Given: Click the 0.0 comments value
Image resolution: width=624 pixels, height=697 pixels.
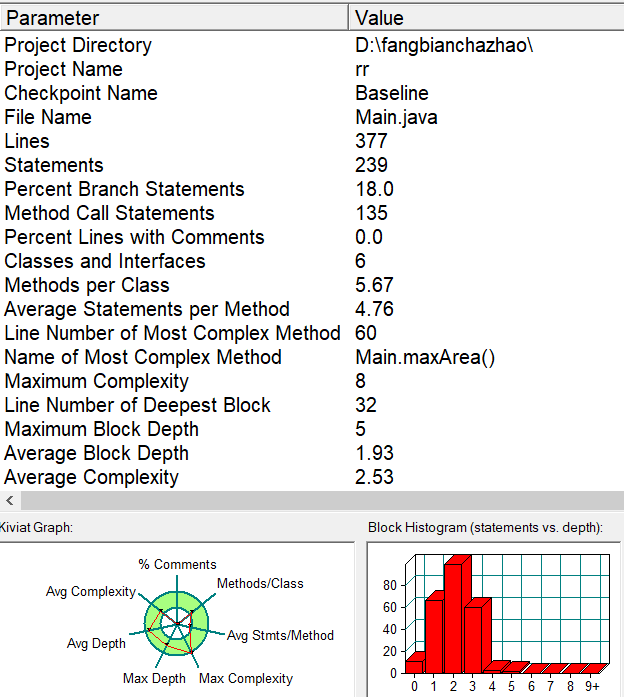Looking at the screenshot, I should pyautogui.click(x=369, y=237).
